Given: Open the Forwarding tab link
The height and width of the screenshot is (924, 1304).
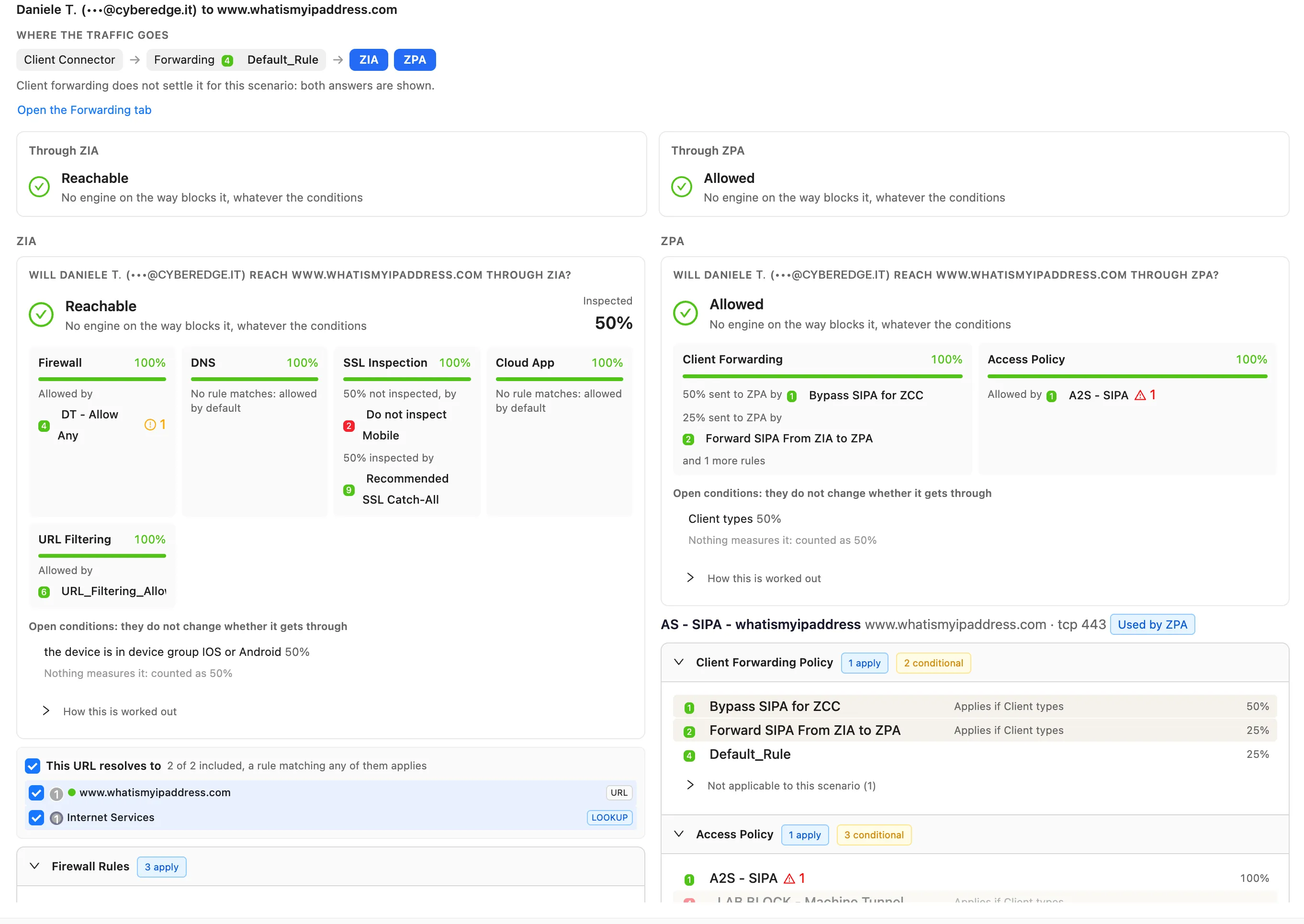Looking at the screenshot, I should click(84, 110).
